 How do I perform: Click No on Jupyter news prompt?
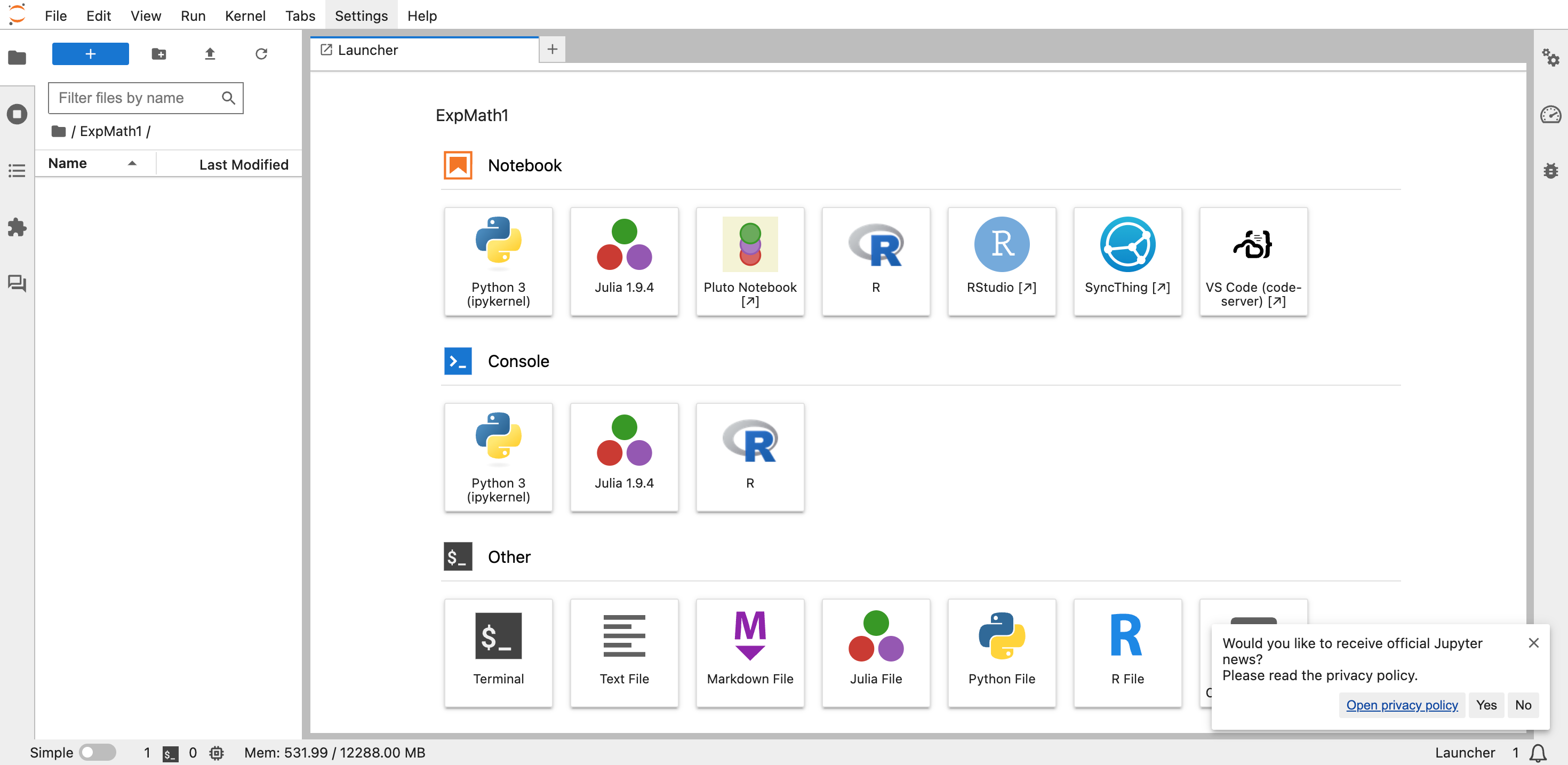tap(1522, 705)
